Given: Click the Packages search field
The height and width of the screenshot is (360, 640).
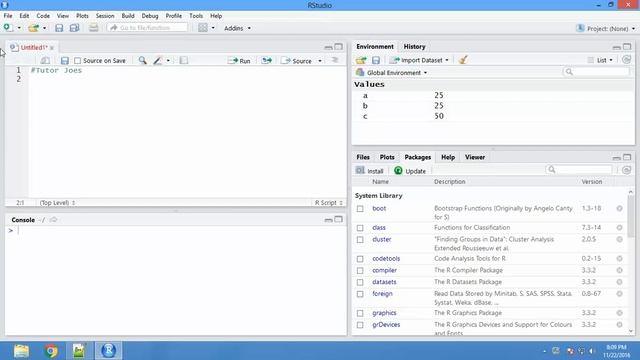Looking at the screenshot, I should tap(579, 169).
